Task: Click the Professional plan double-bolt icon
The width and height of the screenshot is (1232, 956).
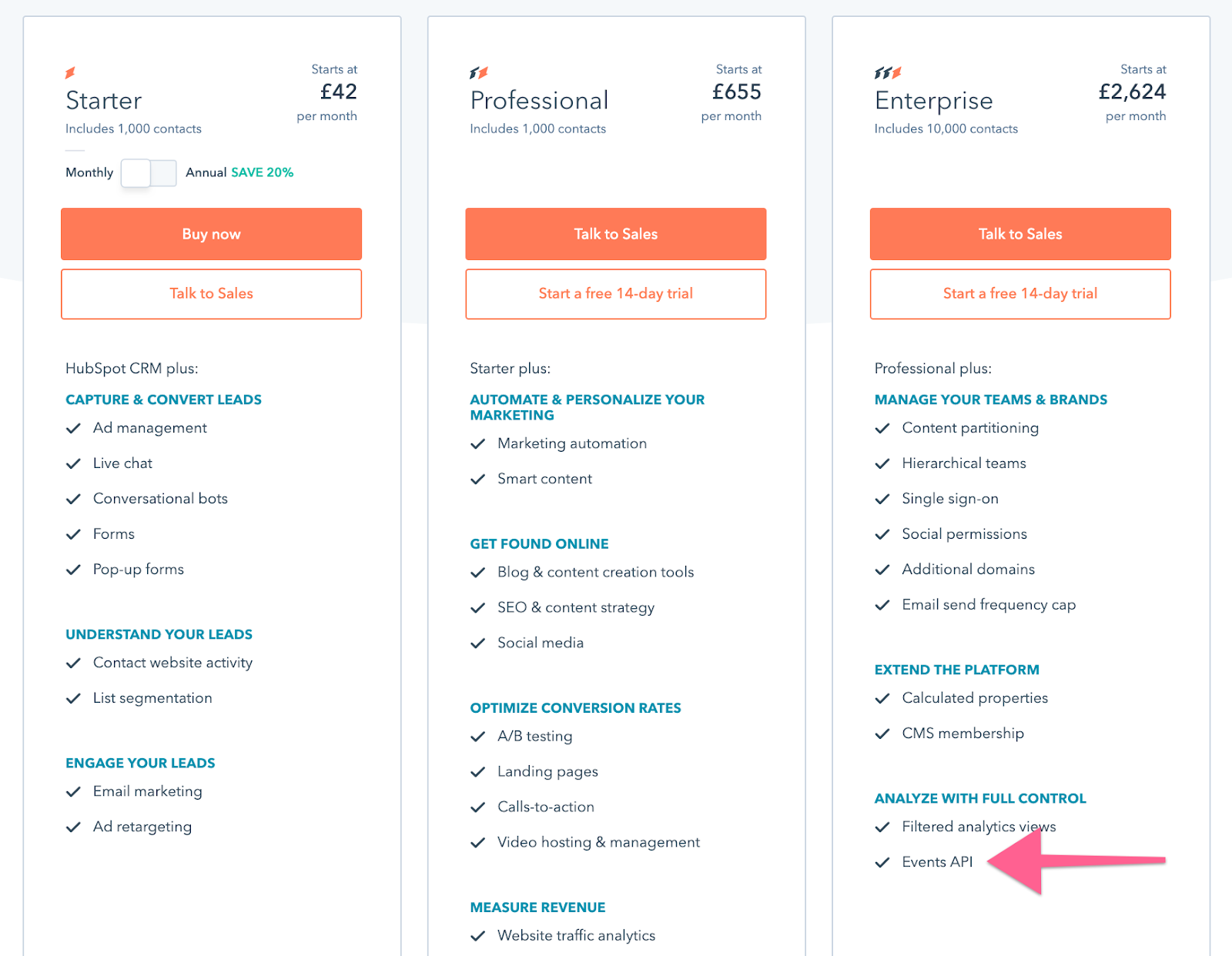Action: click(x=479, y=73)
